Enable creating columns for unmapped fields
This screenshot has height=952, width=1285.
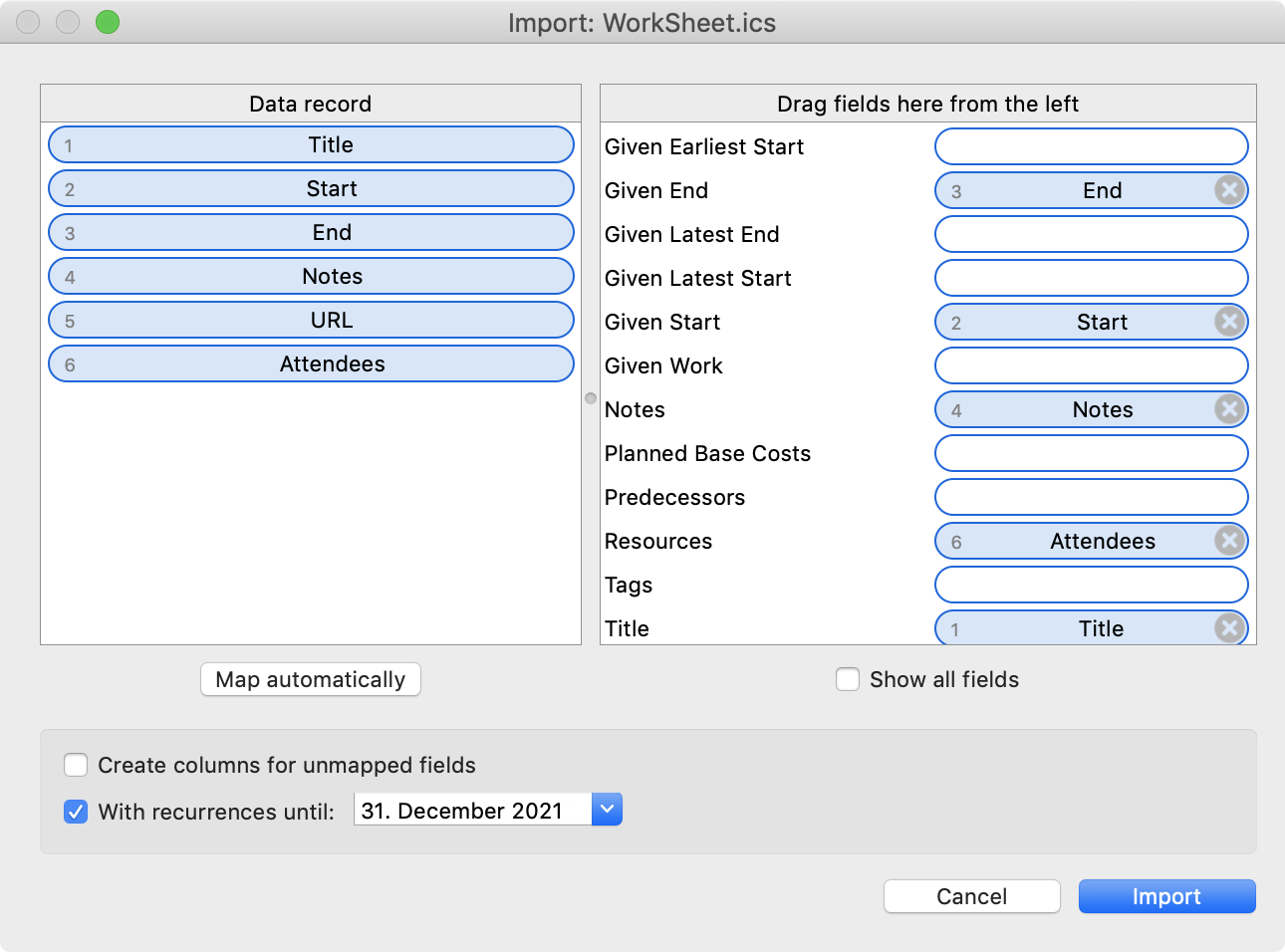(76, 765)
